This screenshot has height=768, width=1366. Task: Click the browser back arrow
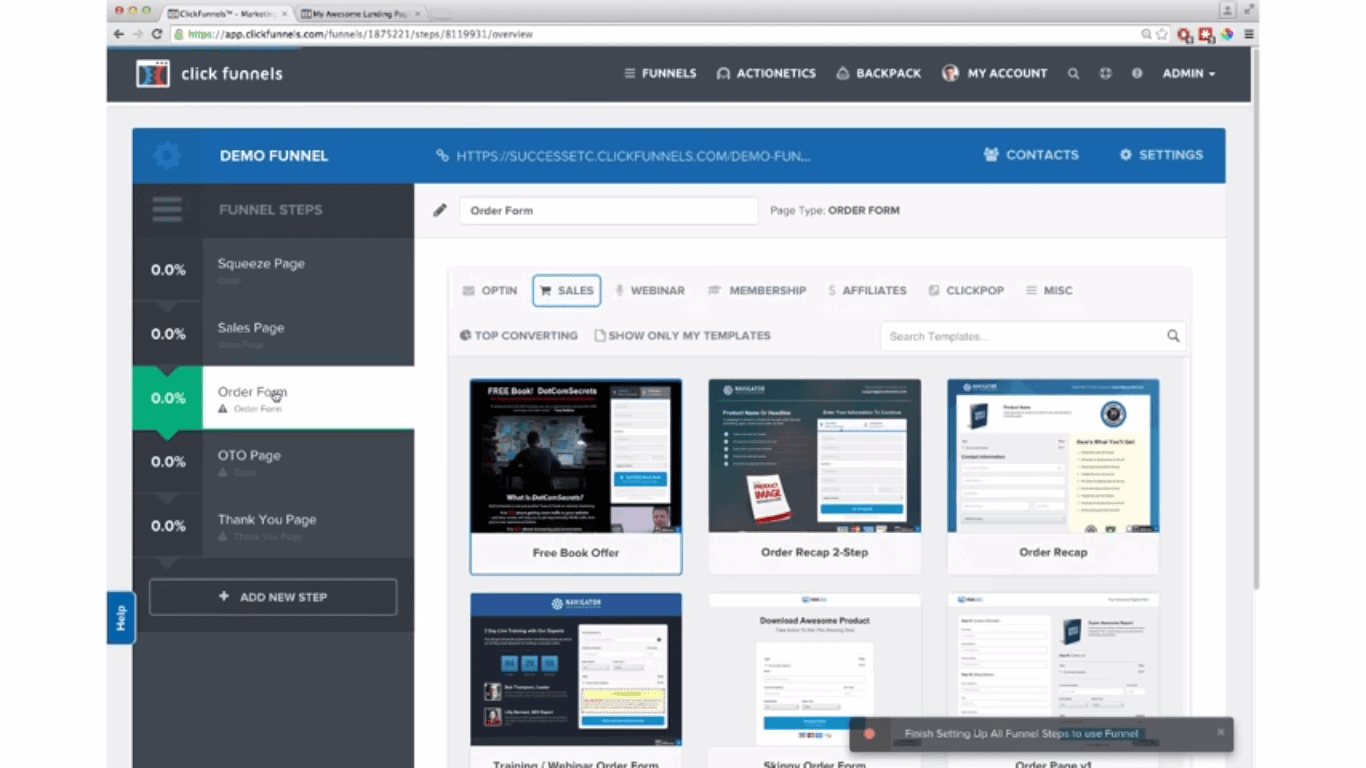(119, 34)
